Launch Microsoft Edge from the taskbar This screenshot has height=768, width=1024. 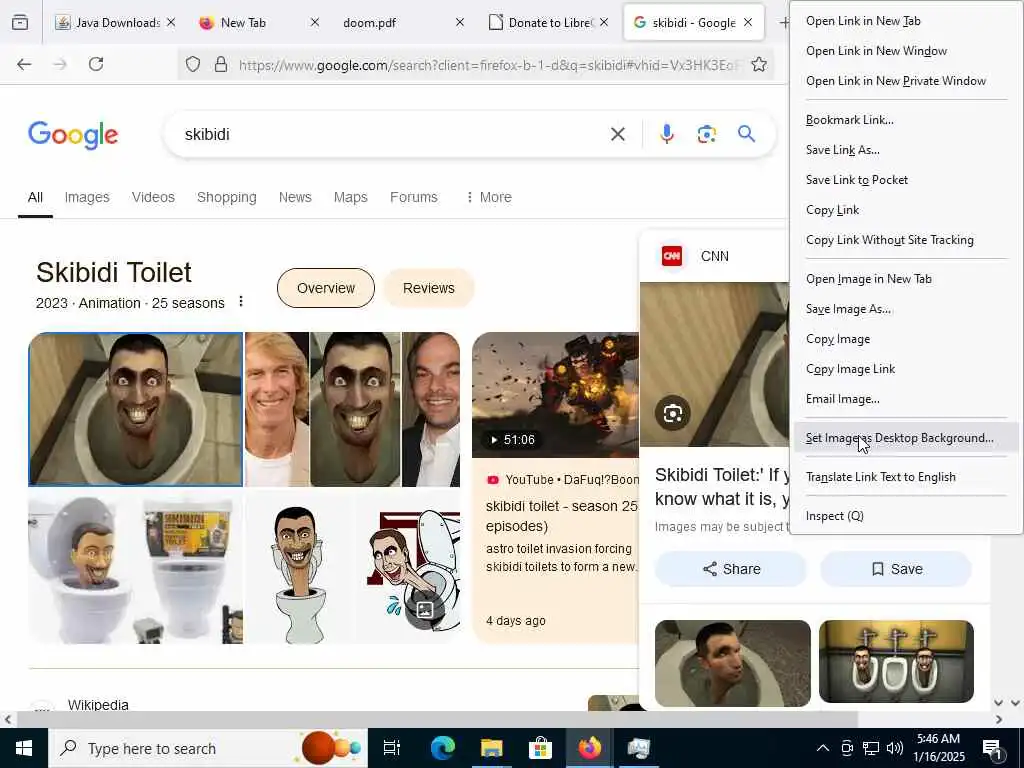tap(442, 748)
